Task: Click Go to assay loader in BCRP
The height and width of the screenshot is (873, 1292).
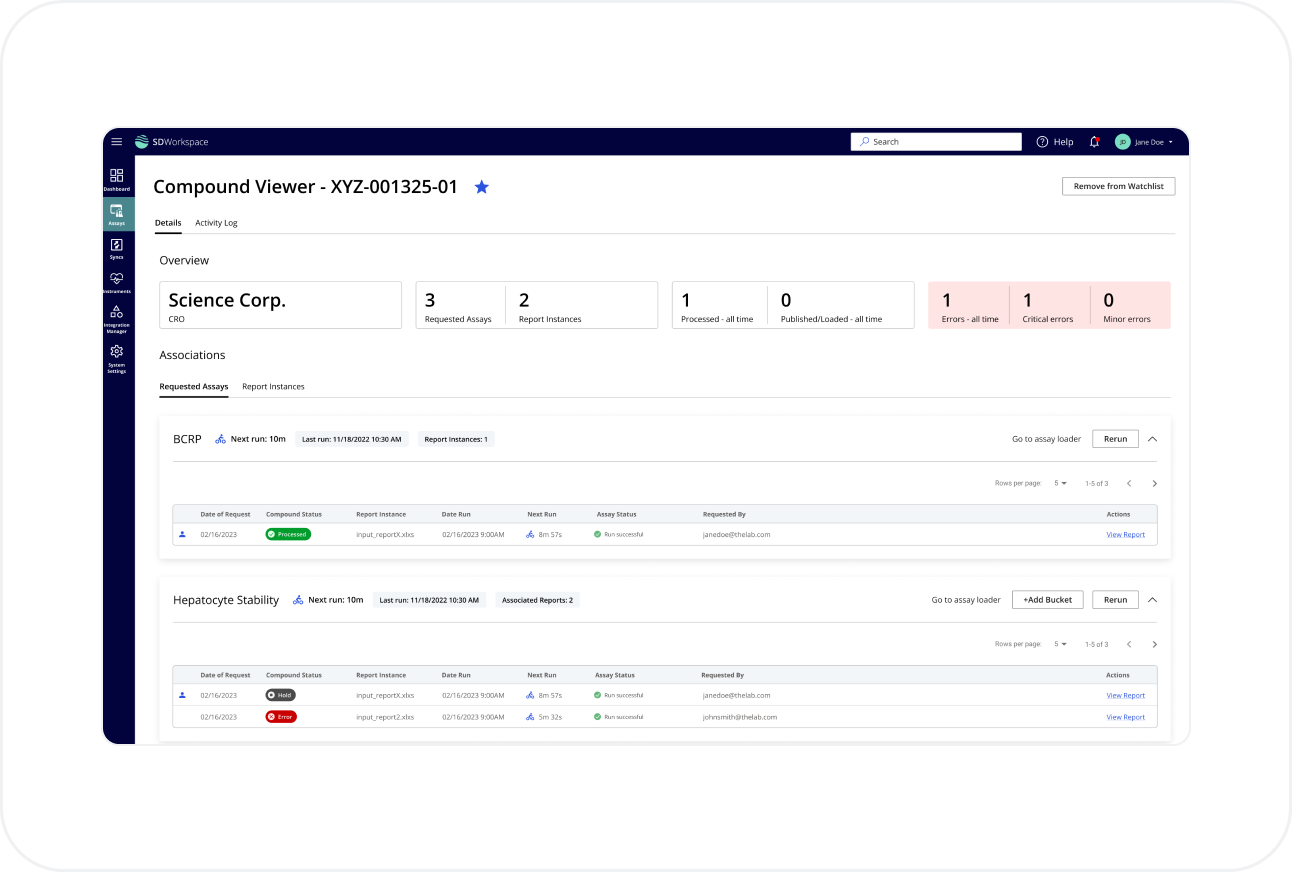Action: 1046,439
